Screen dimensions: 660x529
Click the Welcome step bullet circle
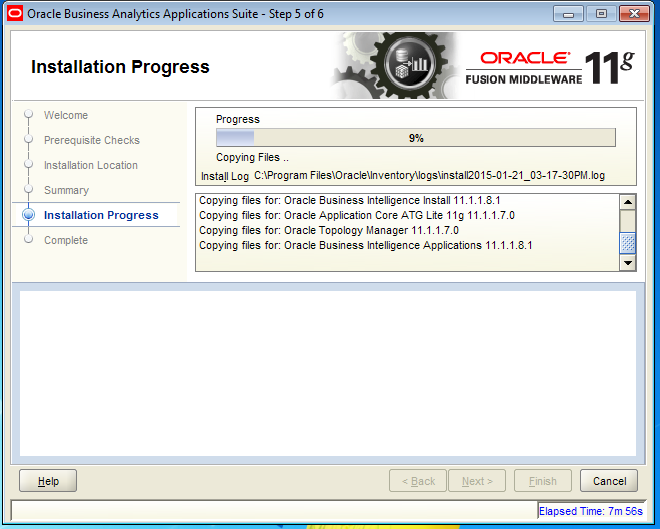pyautogui.click(x=29, y=114)
